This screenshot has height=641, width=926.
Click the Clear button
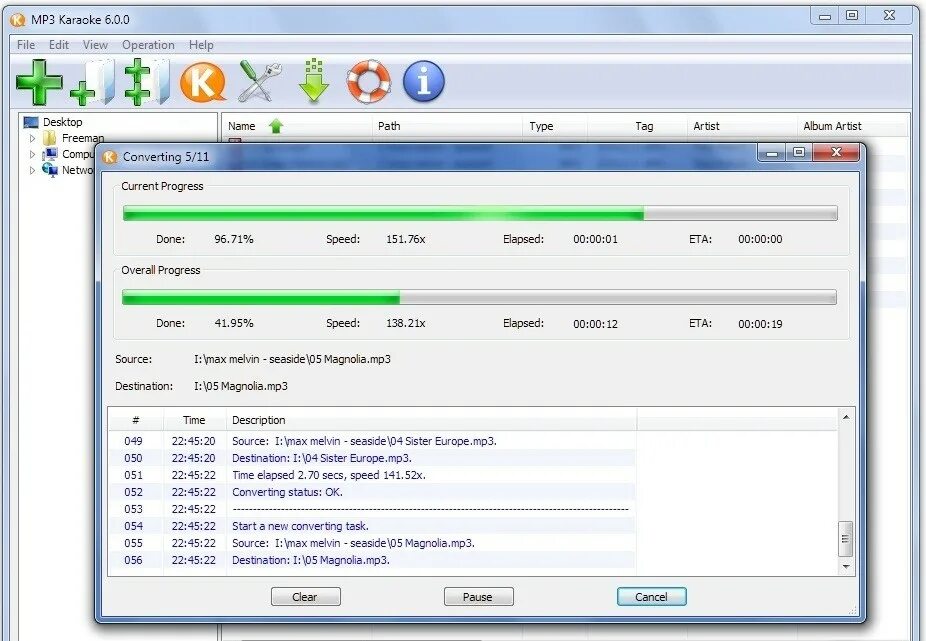[305, 597]
